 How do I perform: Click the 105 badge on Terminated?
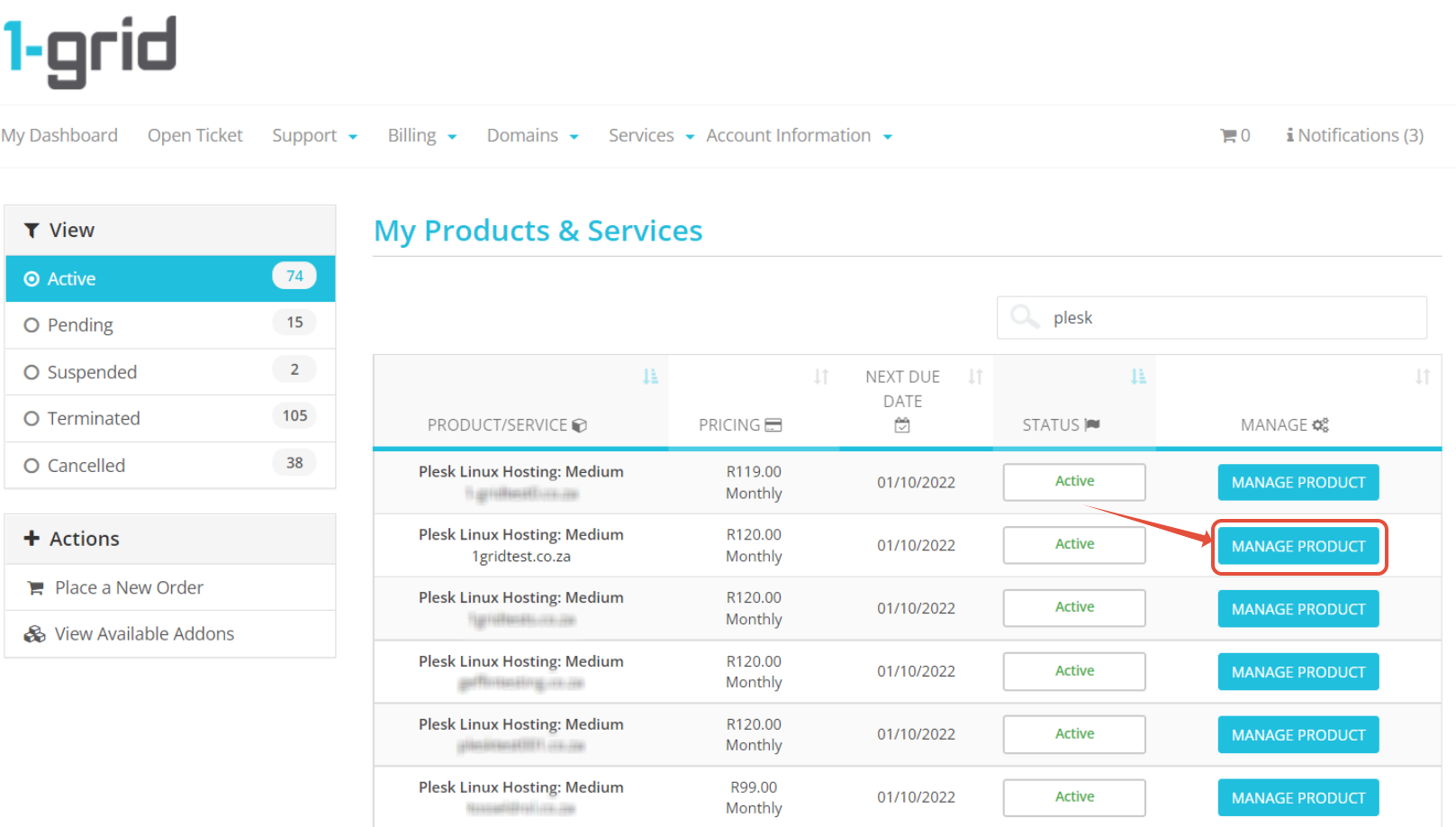(x=294, y=416)
